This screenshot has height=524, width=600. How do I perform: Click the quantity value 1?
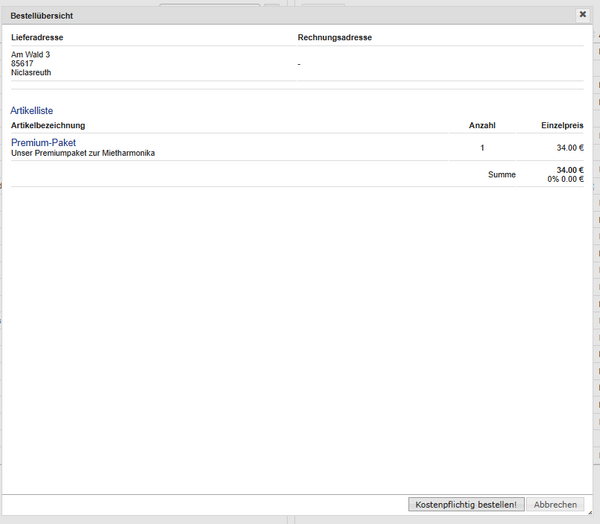tap(482, 148)
